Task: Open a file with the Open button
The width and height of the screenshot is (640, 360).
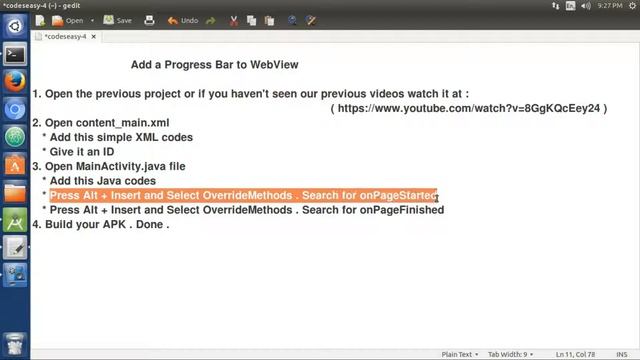Action: 68,20
